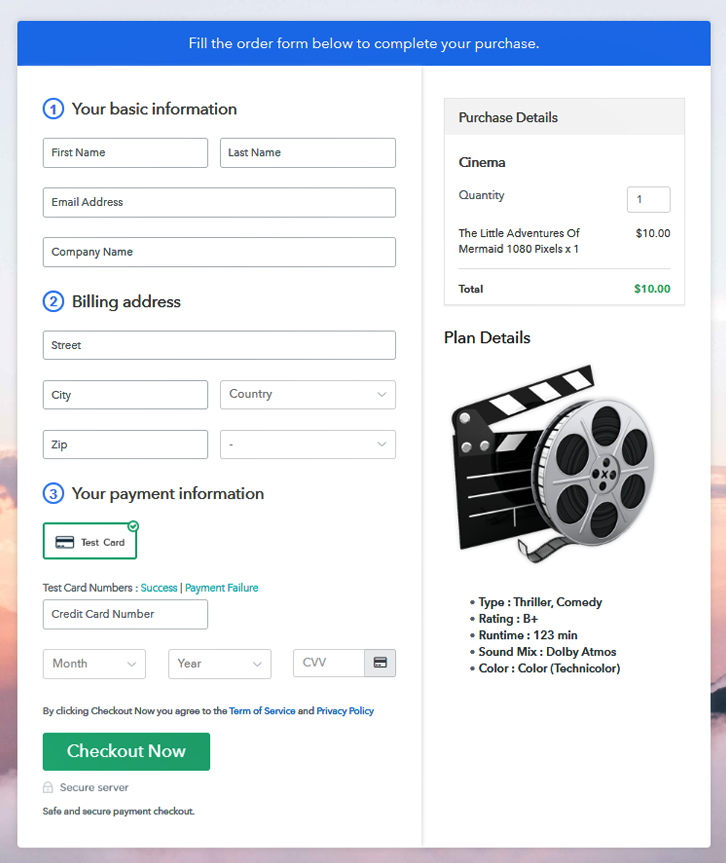Click 'Runtime : 123 min' text
Viewport: 726px width, 863px height.
pyautogui.click(x=528, y=635)
